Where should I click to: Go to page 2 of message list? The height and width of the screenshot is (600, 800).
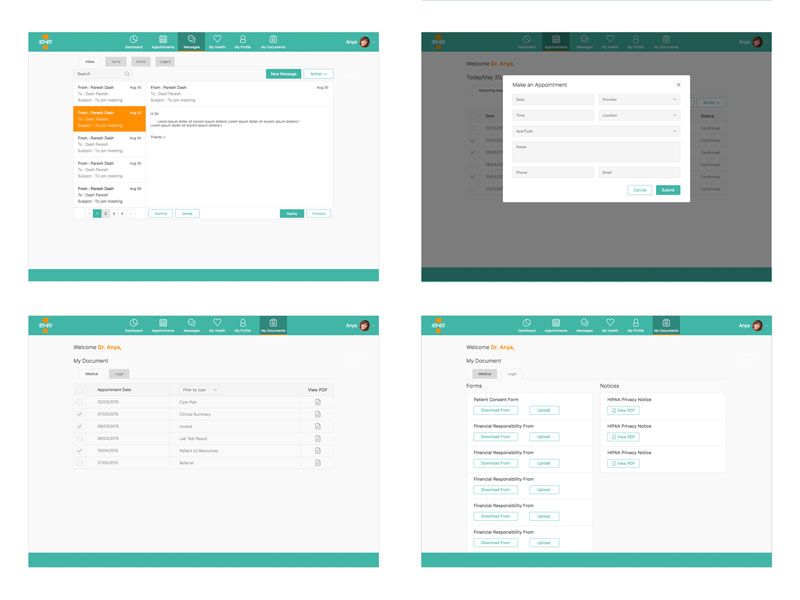tap(106, 214)
